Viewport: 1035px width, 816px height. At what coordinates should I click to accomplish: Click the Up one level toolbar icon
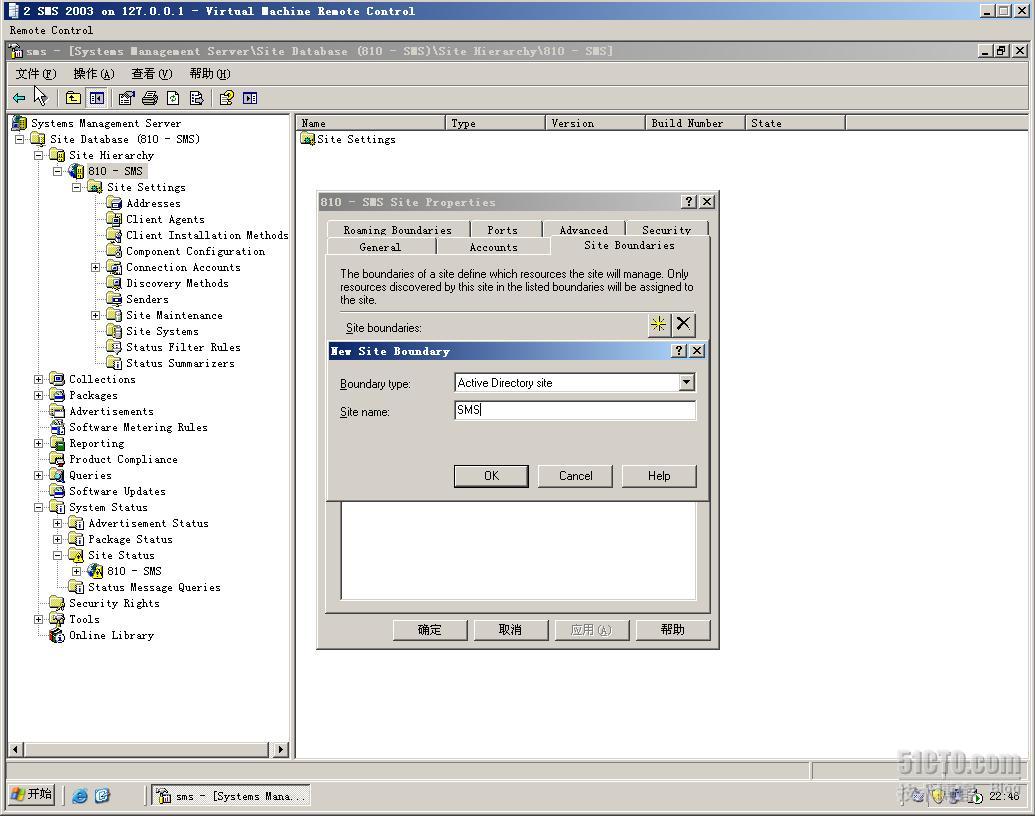click(73, 98)
